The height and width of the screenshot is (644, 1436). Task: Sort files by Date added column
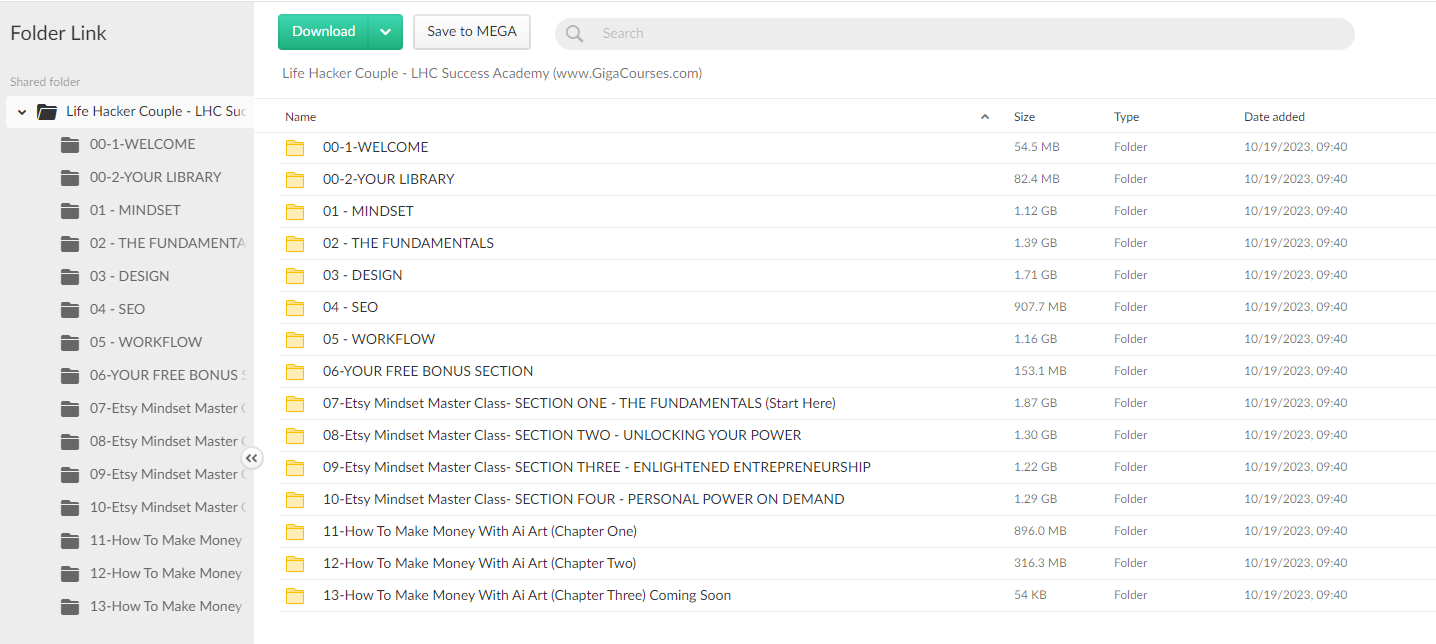(x=1274, y=117)
